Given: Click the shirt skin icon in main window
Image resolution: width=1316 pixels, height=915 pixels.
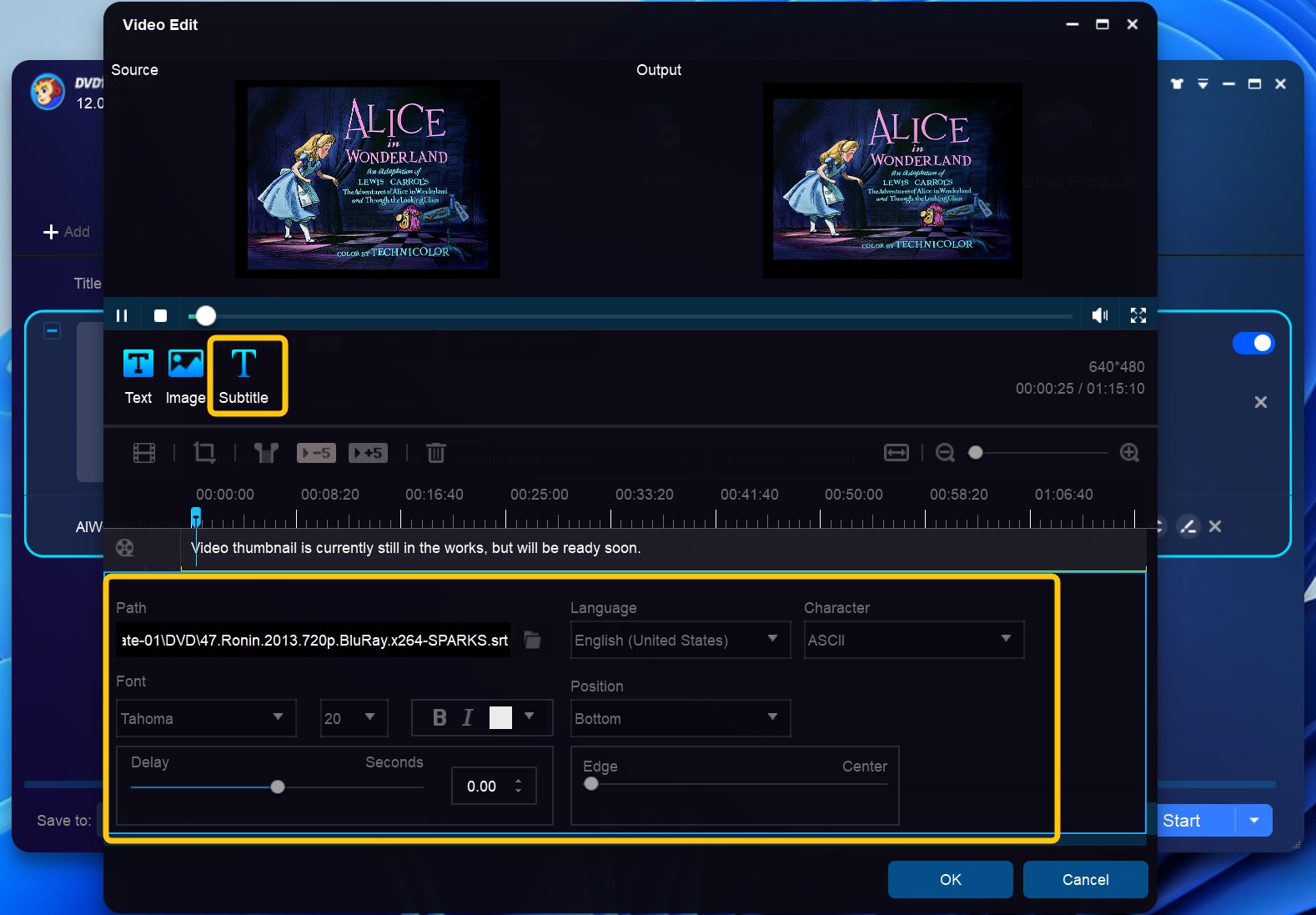Looking at the screenshot, I should 1178,83.
